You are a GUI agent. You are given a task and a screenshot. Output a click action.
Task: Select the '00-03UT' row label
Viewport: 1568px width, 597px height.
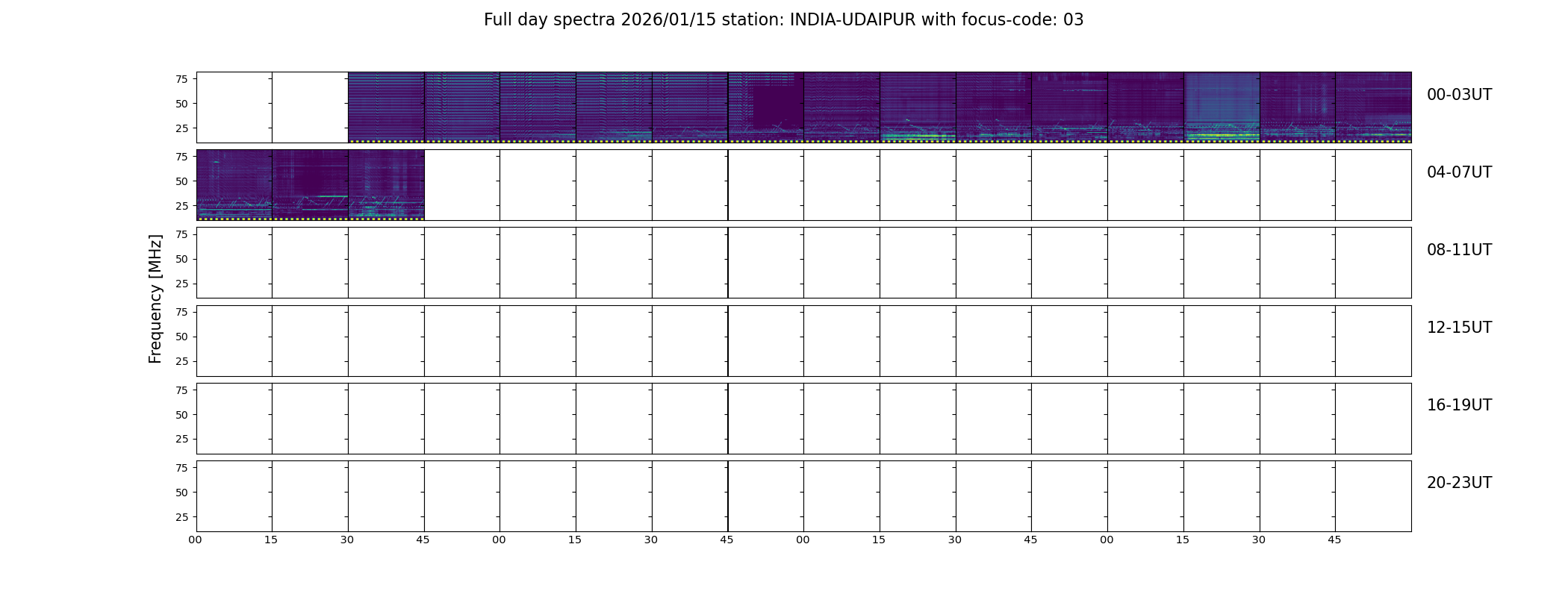pyautogui.click(x=1459, y=95)
